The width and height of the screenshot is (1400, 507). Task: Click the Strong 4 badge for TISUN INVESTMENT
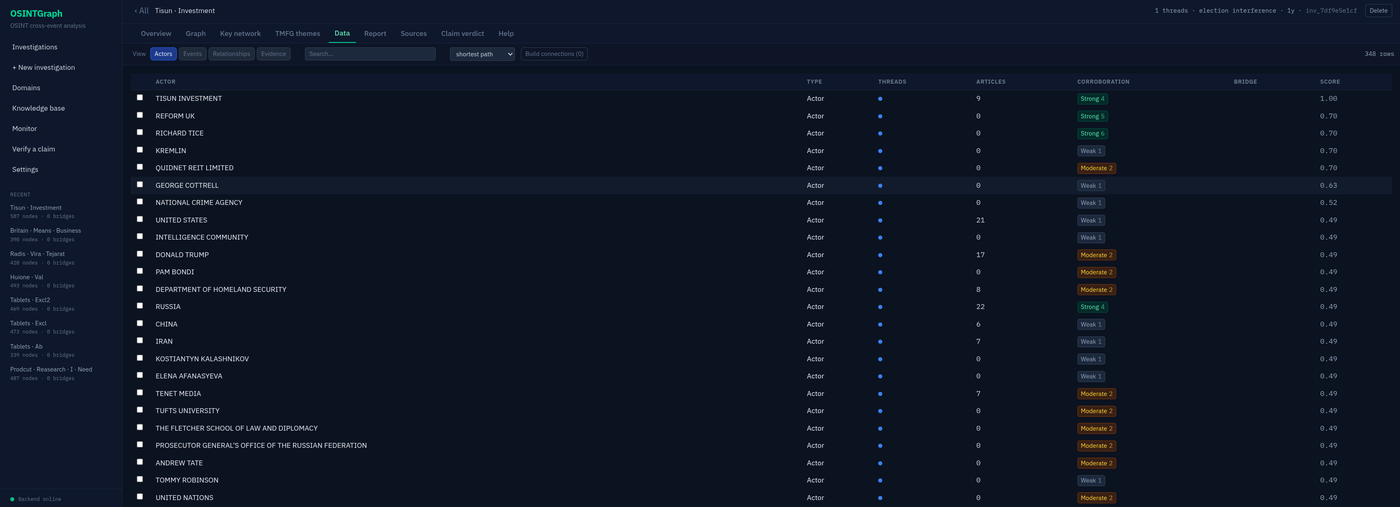(1092, 99)
